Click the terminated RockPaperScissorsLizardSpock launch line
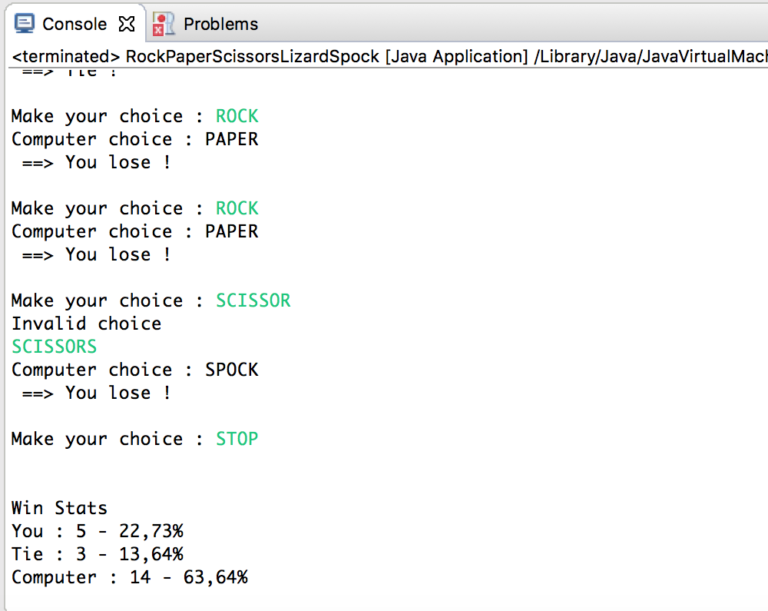 pyautogui.click(x=389, y=57)
